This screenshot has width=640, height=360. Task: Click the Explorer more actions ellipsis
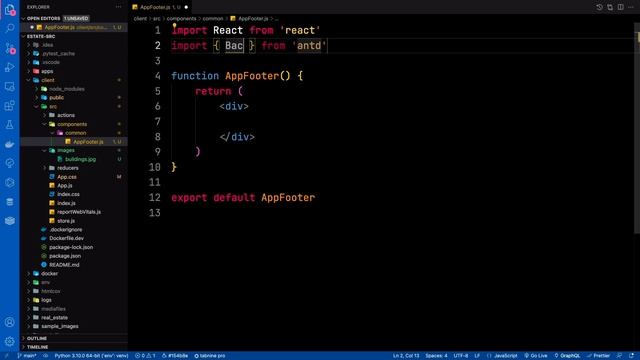point(118,7)
